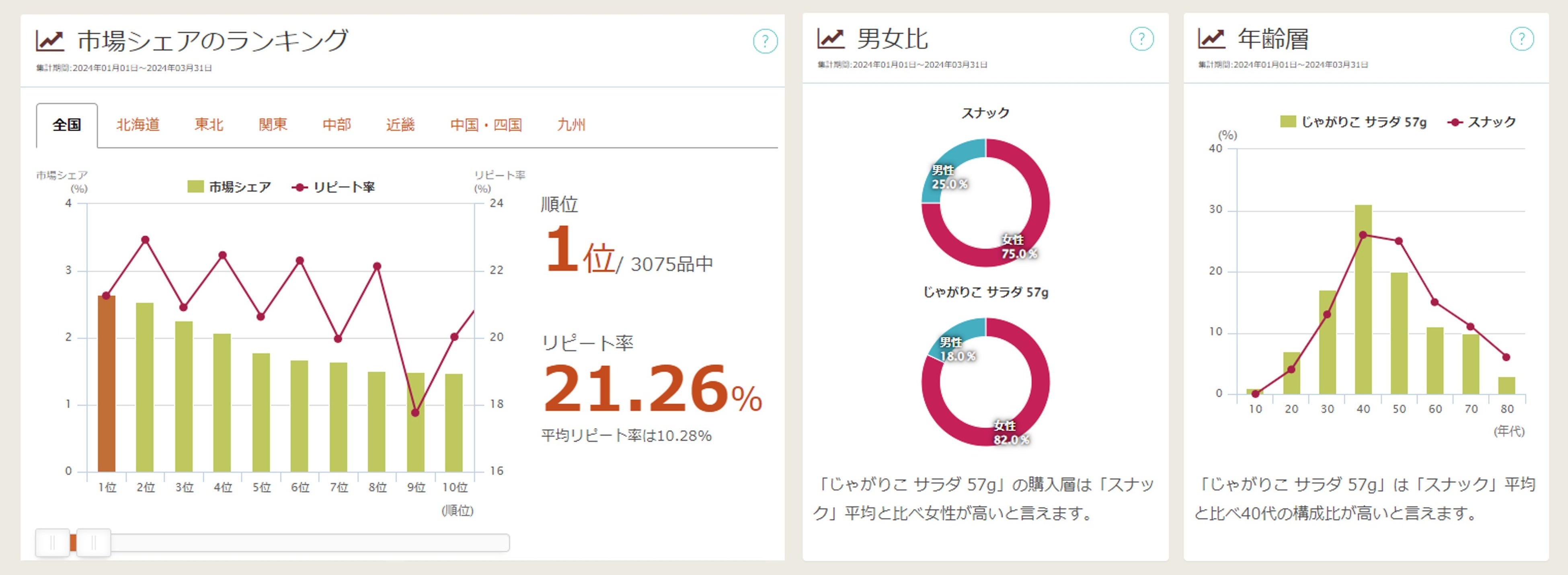The image size is (1568, 575).
Task: Select the 全国 tab
Action: (x=66, y=125)
